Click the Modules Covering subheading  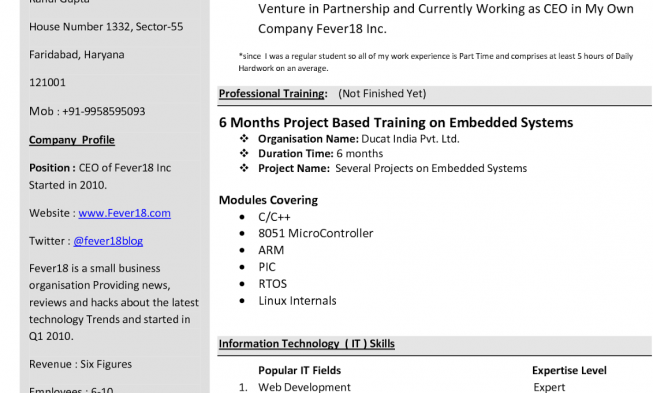point(269,200)
